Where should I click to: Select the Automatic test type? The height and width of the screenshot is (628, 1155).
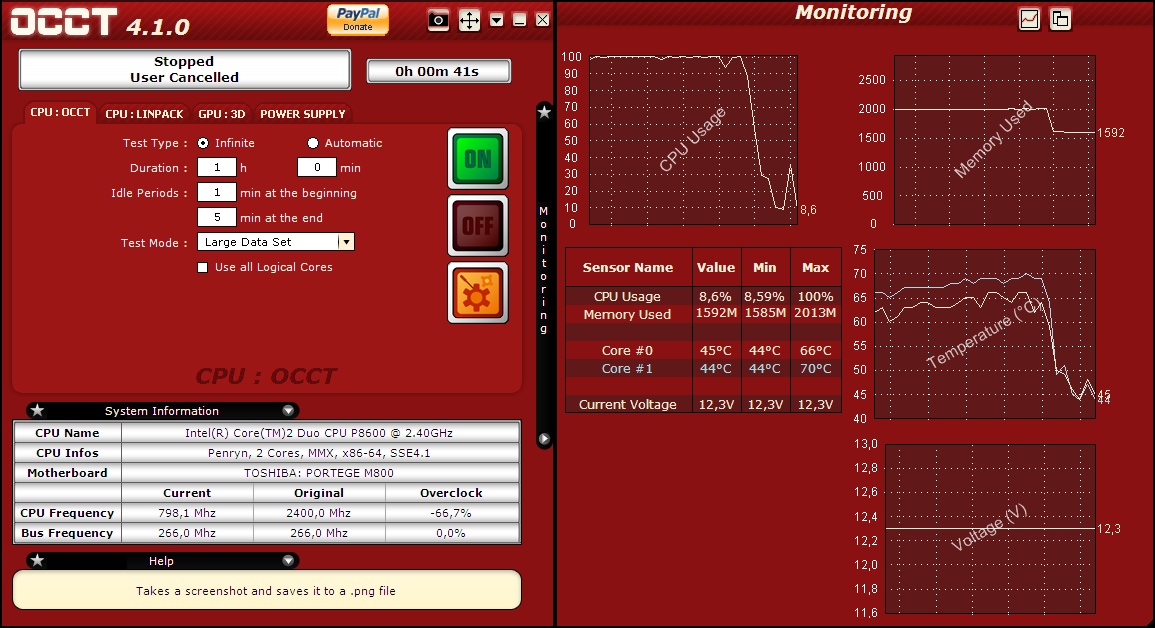click(313, 143)
